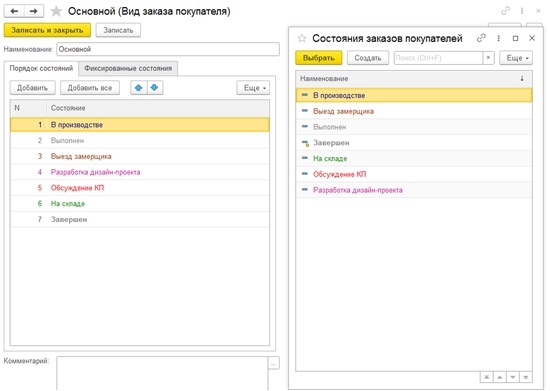Focus the Комментарий text area
This screenshot has height=391, width=550.
(162, 373)
